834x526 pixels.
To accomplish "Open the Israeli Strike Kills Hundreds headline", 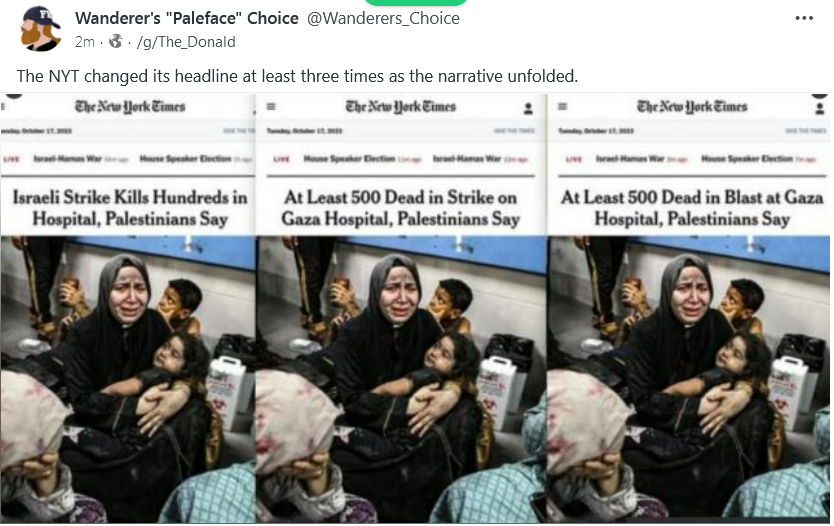I will 130,208.
